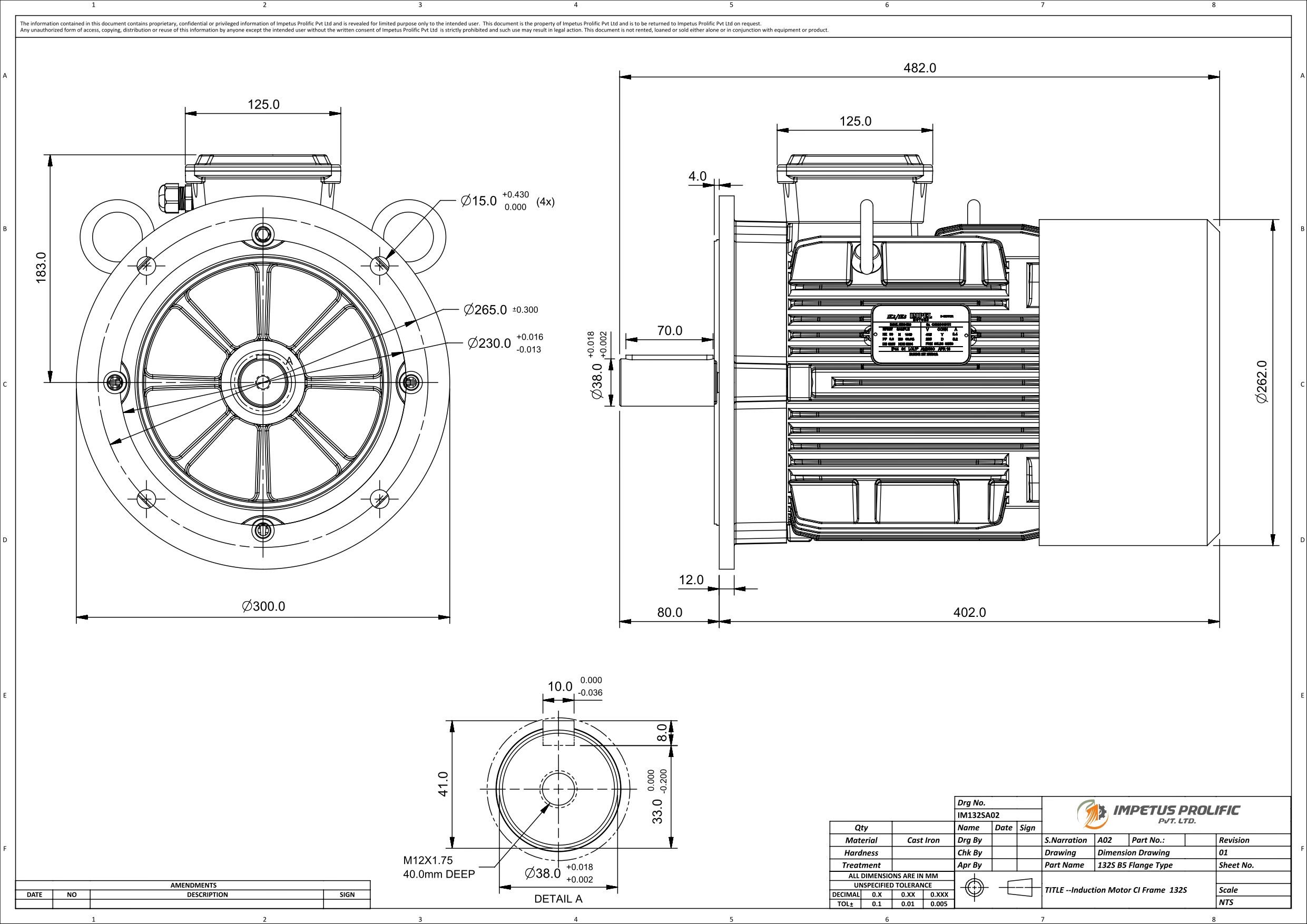
Task: Select the 12.0 flange thickness dimension
Action: [691, 579]
